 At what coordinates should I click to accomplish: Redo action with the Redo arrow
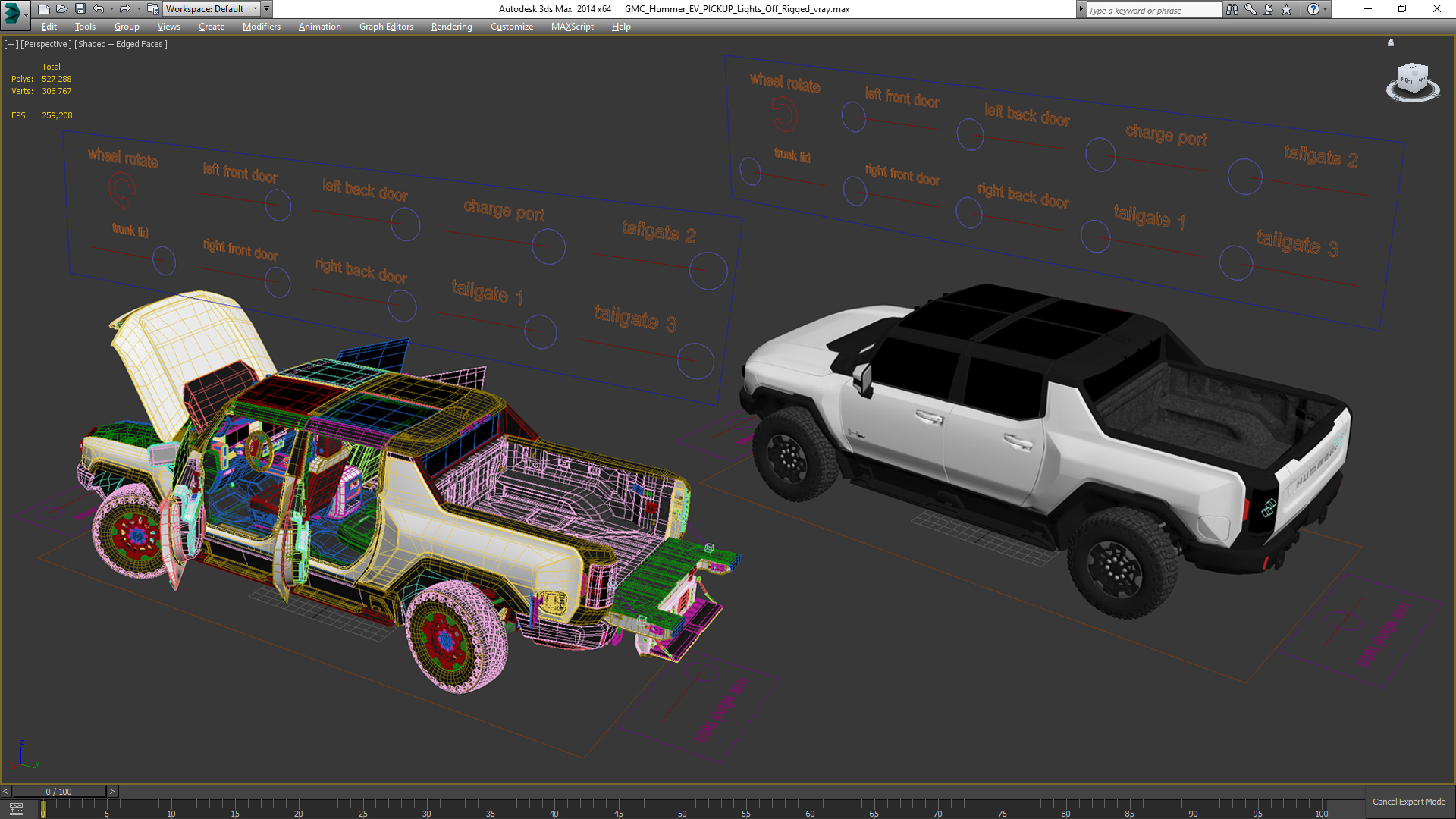pyautogui.click(x=125, y=9)
